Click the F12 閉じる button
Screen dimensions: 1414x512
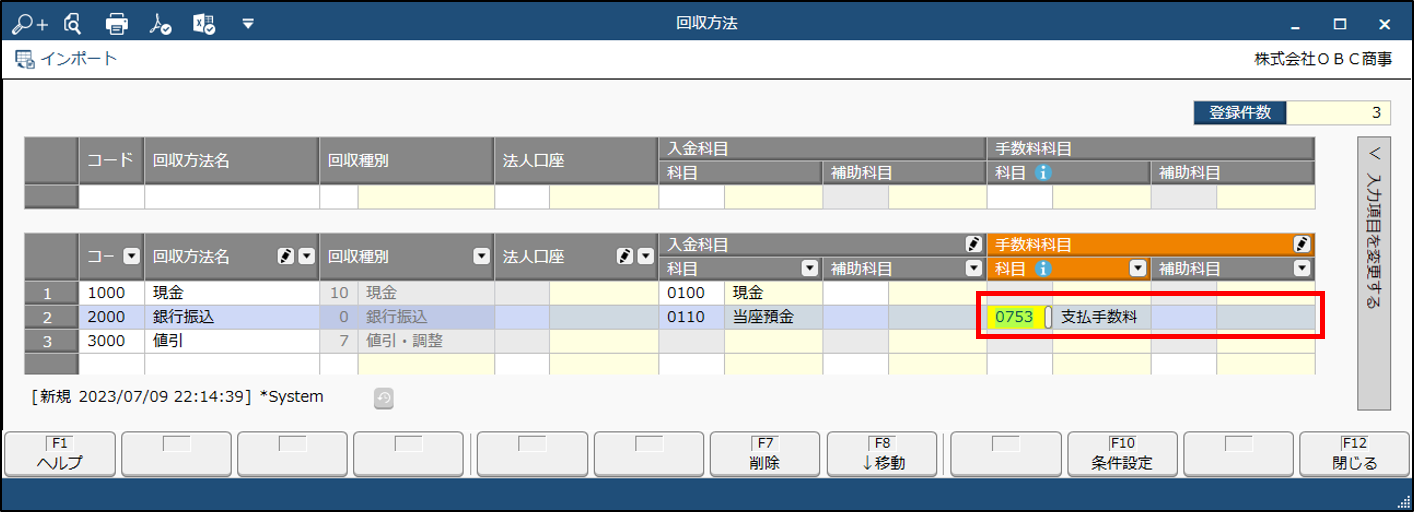pos(1354,454)
